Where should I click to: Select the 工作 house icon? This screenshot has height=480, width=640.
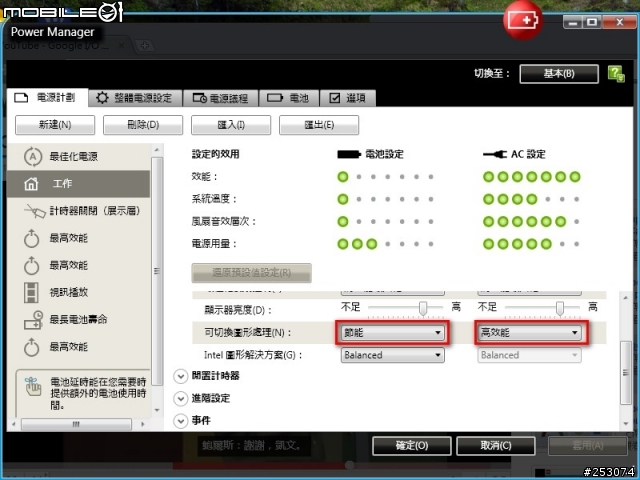(x=31, y=184)
